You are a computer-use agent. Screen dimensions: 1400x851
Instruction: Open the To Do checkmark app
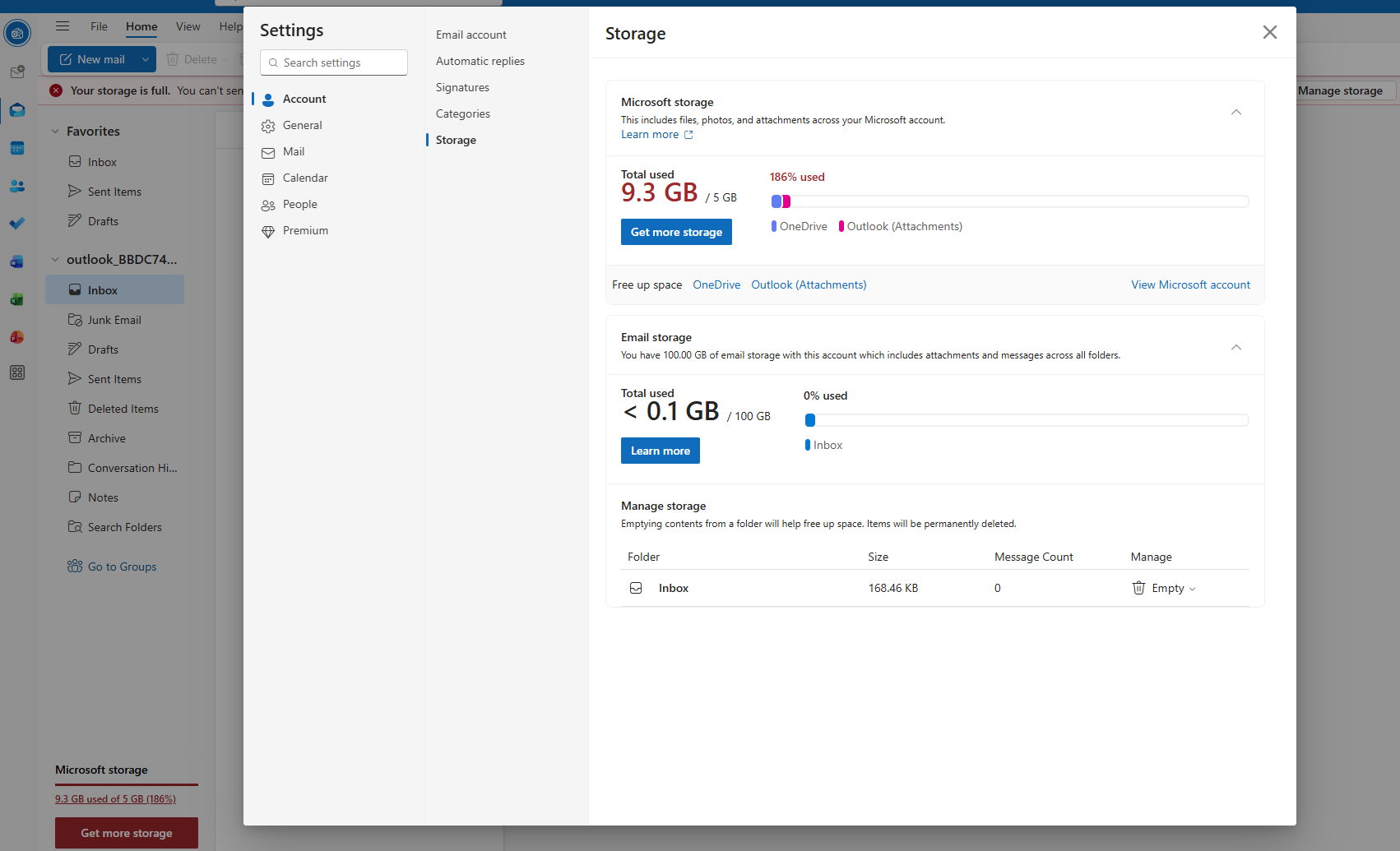tap(17, 223)
